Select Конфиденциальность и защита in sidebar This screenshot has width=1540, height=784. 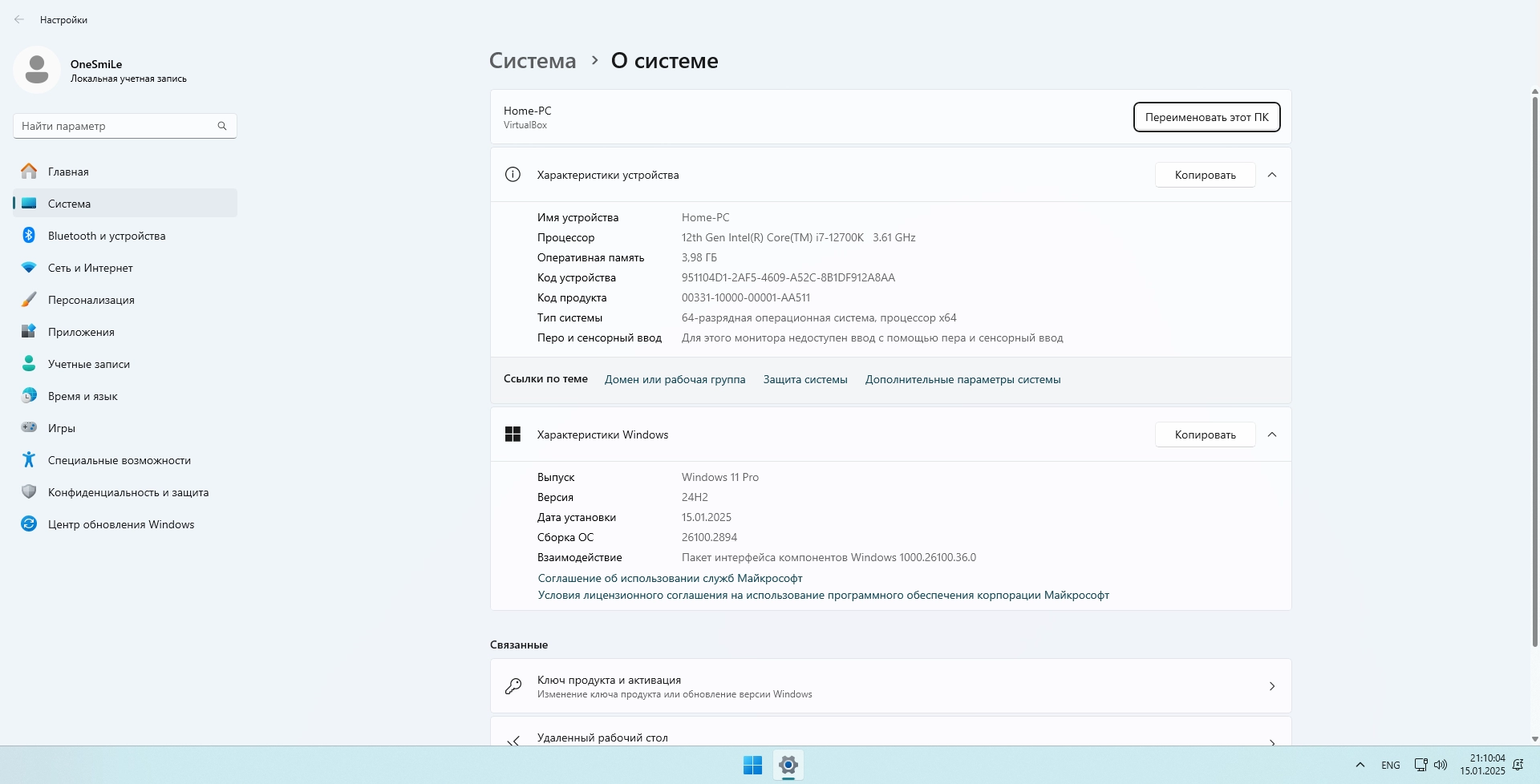125,491
